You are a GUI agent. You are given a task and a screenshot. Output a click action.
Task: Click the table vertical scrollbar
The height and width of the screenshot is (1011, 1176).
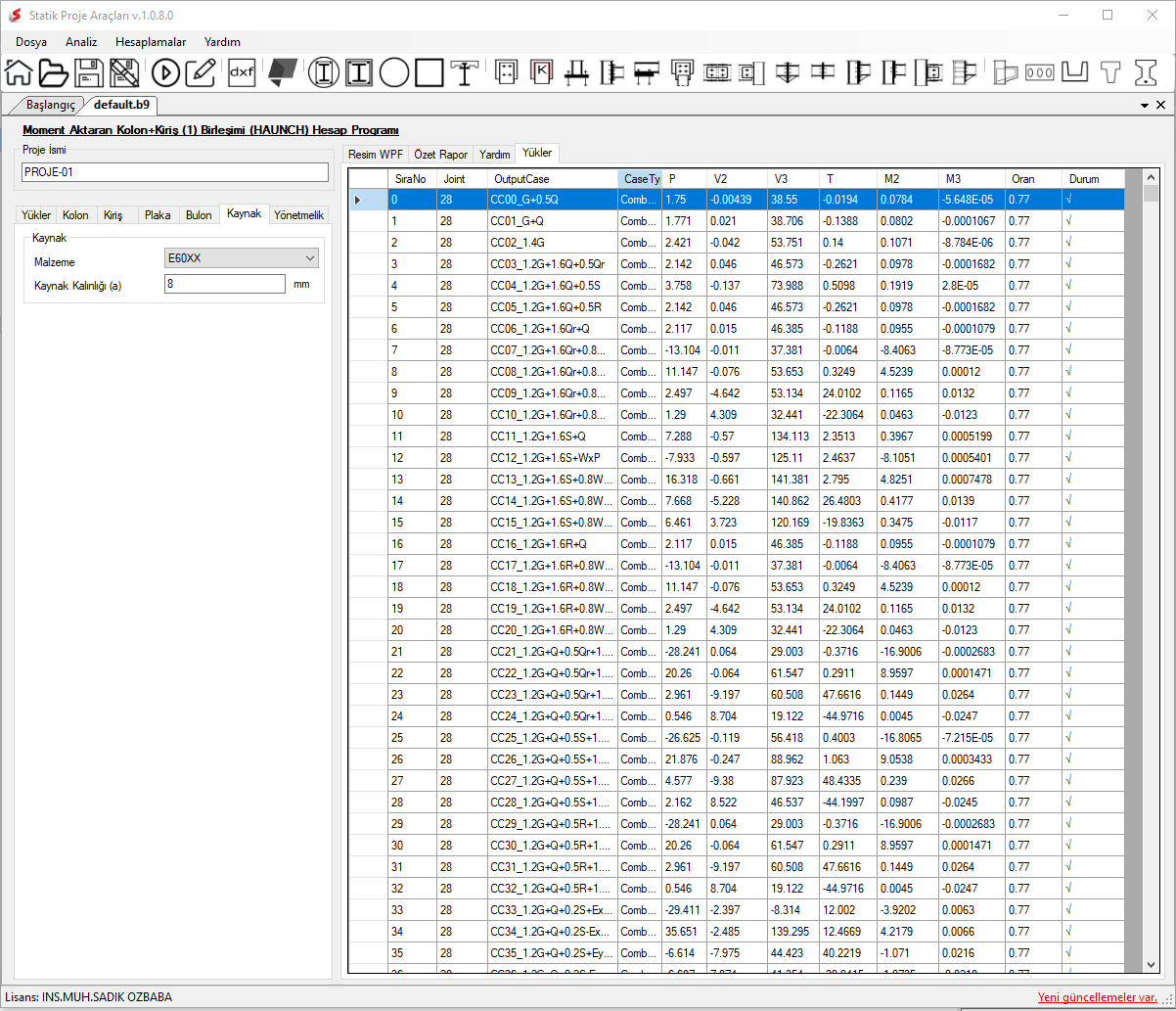tap(1150, 570)
